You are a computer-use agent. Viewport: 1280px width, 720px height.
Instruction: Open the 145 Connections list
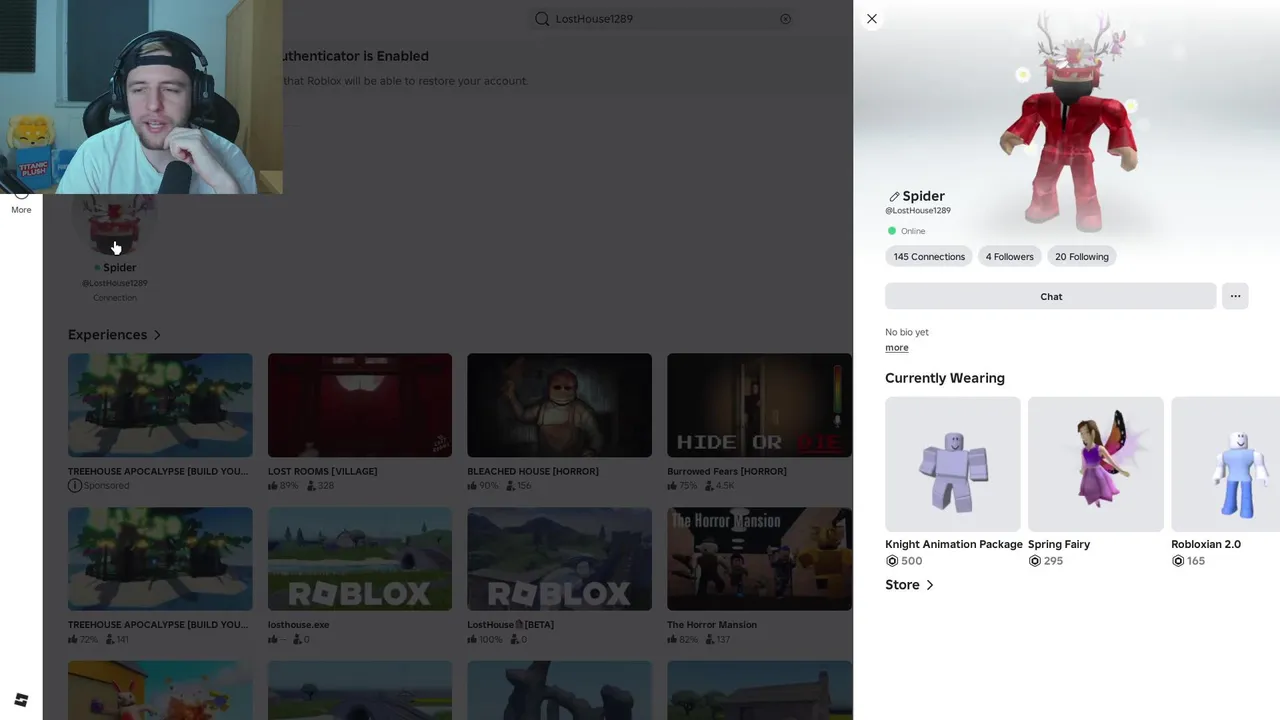[929, 257]
